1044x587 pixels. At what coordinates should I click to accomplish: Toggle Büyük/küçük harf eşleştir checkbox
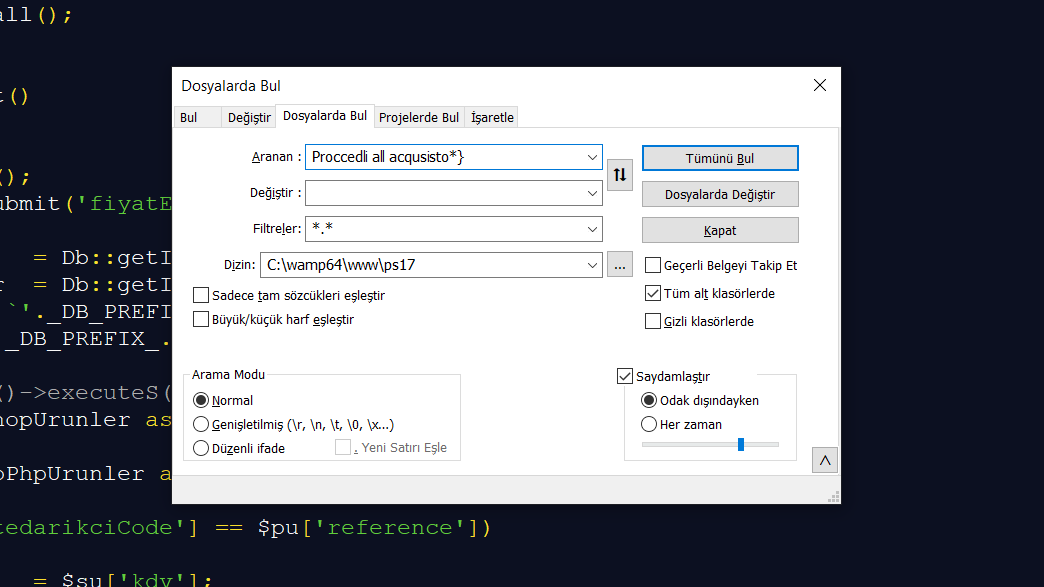(x=200, y=319)
